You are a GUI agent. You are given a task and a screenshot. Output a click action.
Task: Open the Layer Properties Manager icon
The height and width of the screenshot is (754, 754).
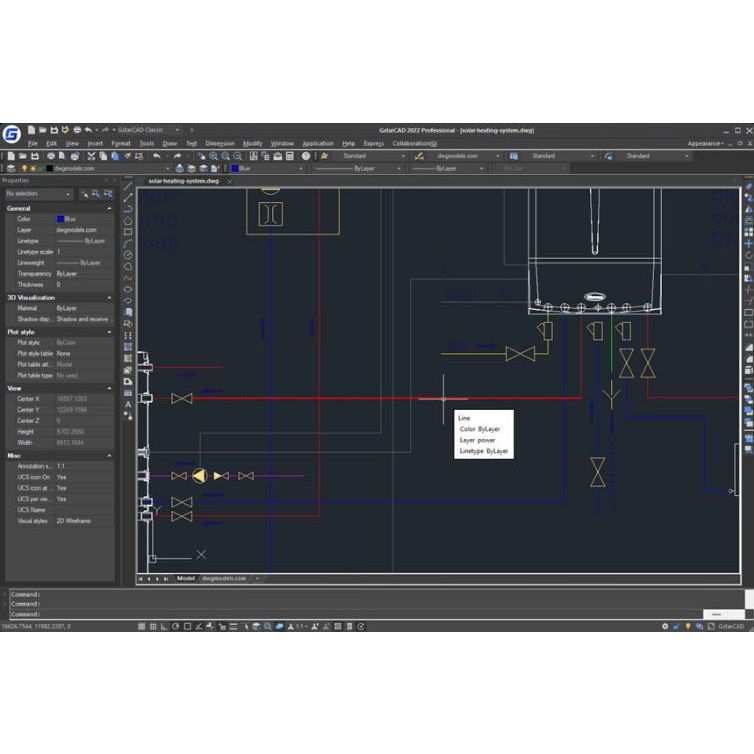[x=11, y=168]
